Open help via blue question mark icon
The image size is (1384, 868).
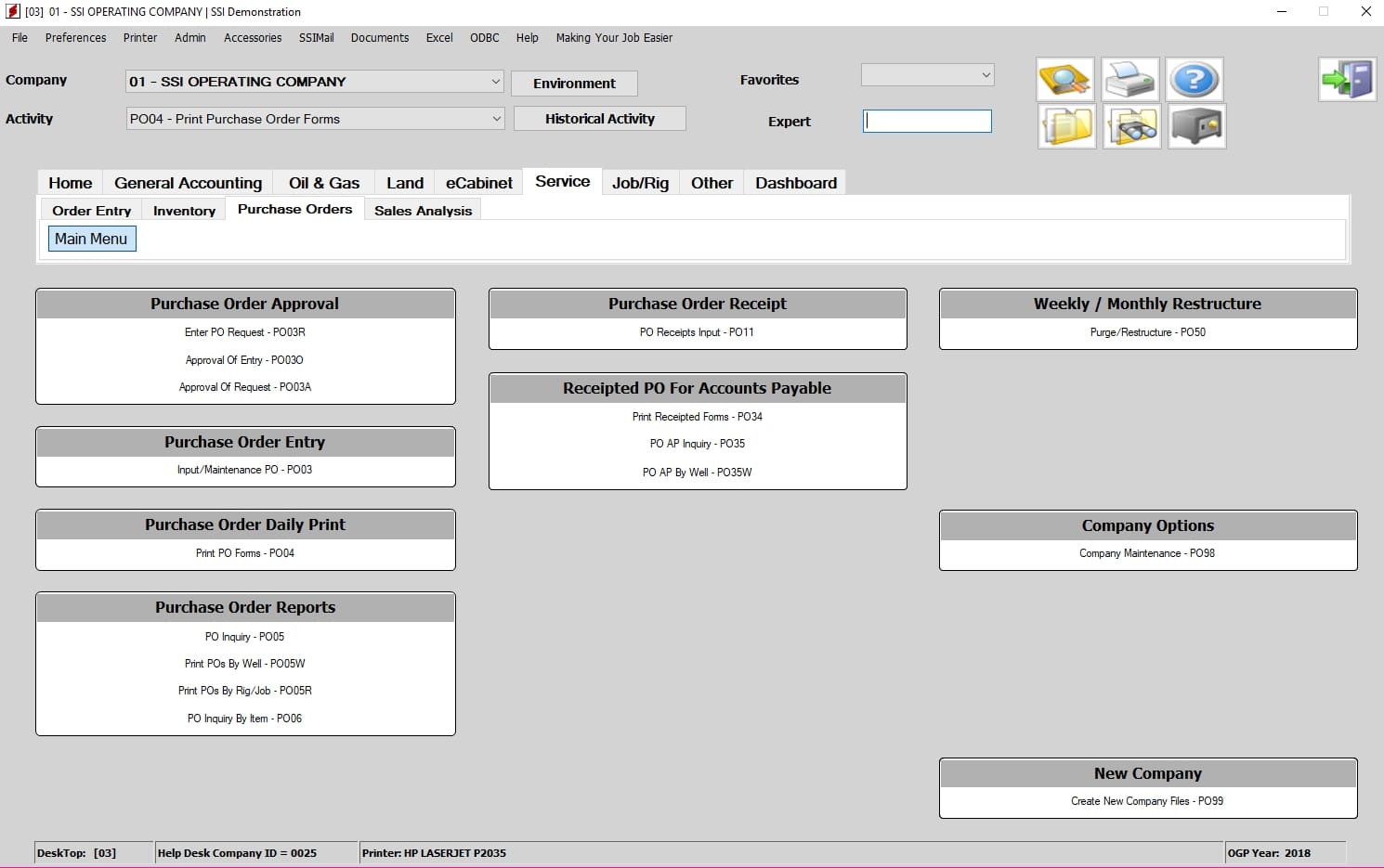pyautogui.click(x=1195, y=80)
